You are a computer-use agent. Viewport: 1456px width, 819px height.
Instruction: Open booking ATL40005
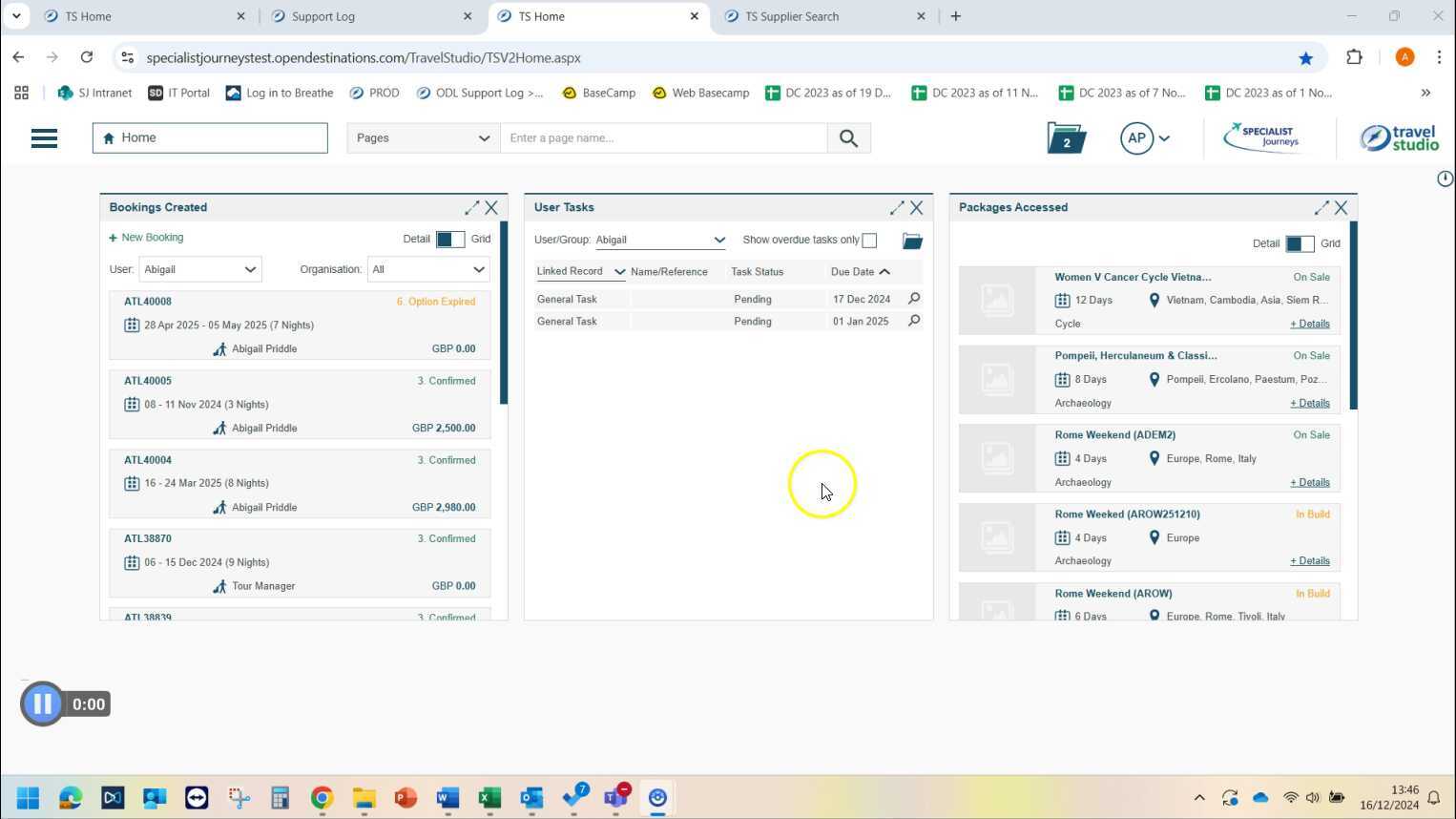point(148,381)
